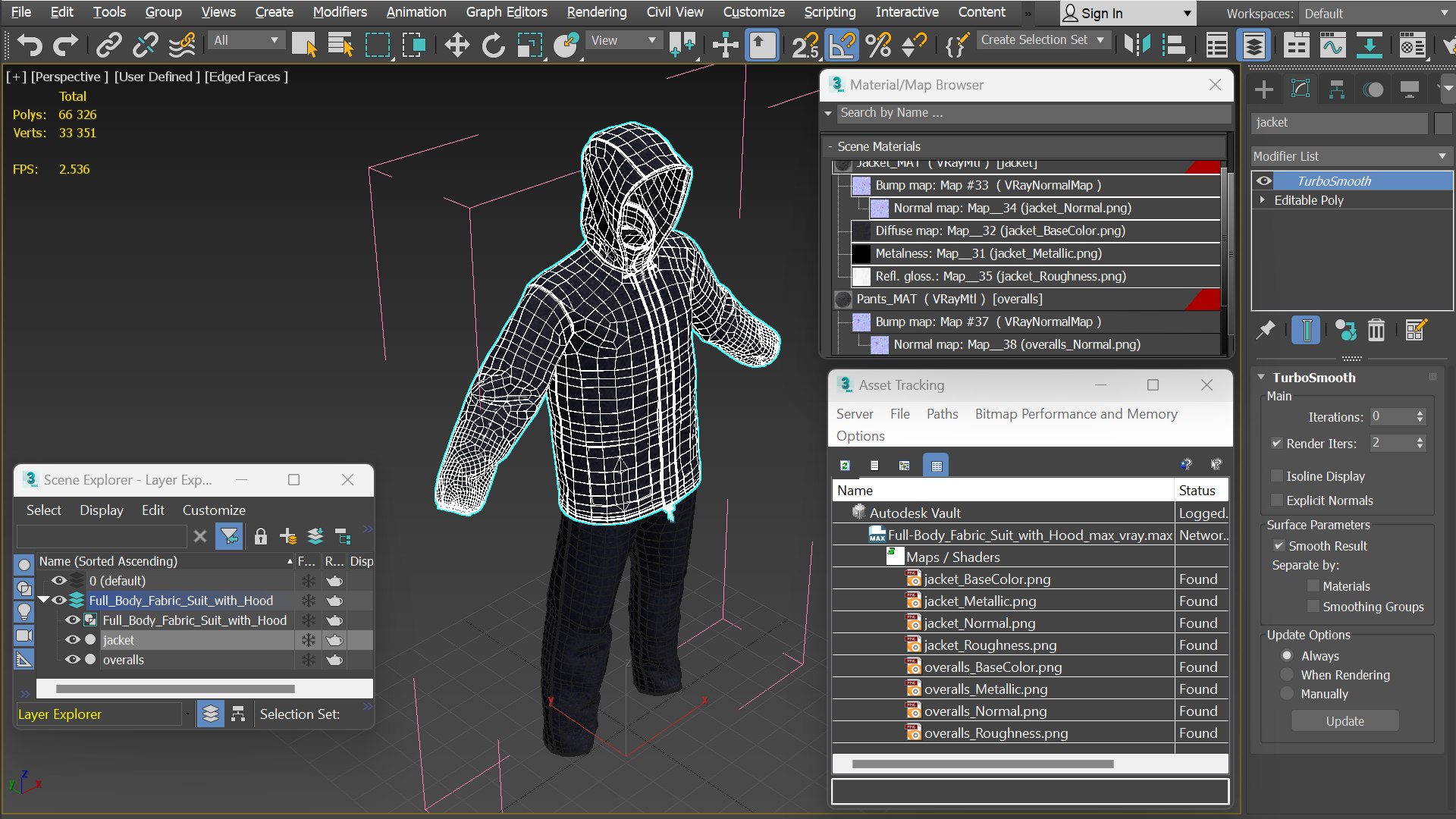Collapse the TurboSmooth rollout
Viewport: 1456px width, 819px height.
click(1261, 377)
